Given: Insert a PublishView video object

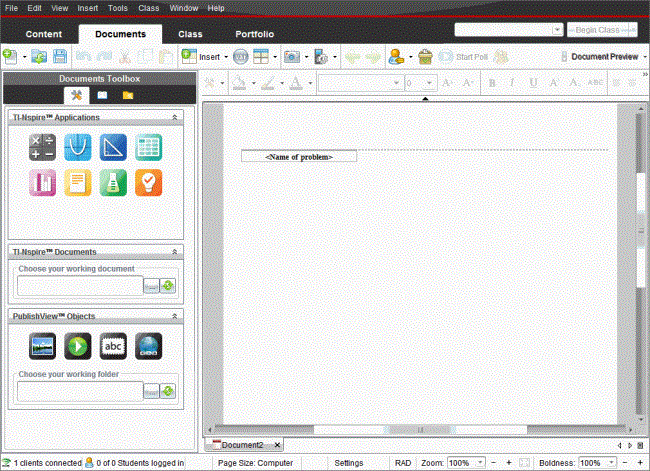Looking at the screenshot, I should (78, 346).
